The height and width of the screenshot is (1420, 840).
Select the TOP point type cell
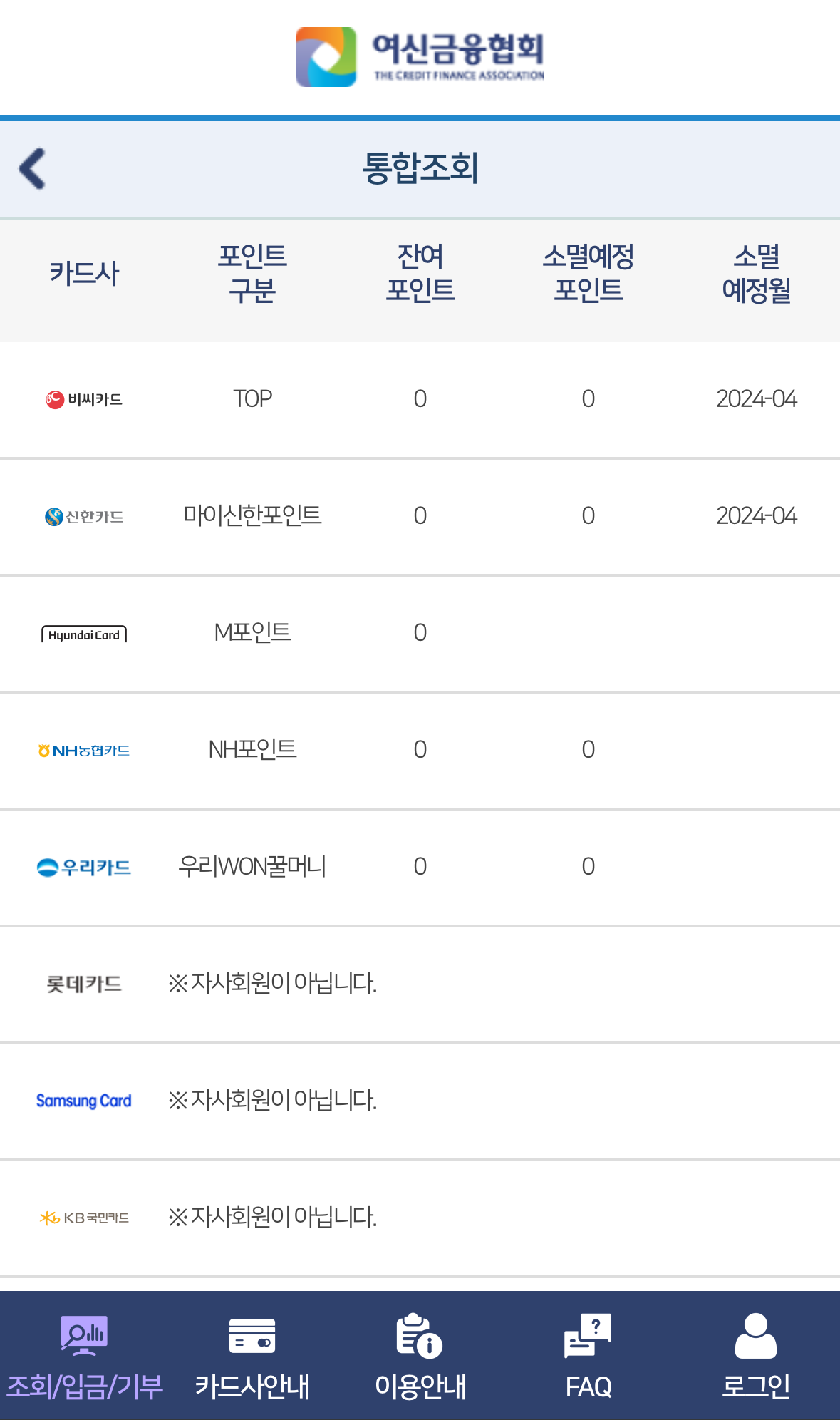click(252, 398)
